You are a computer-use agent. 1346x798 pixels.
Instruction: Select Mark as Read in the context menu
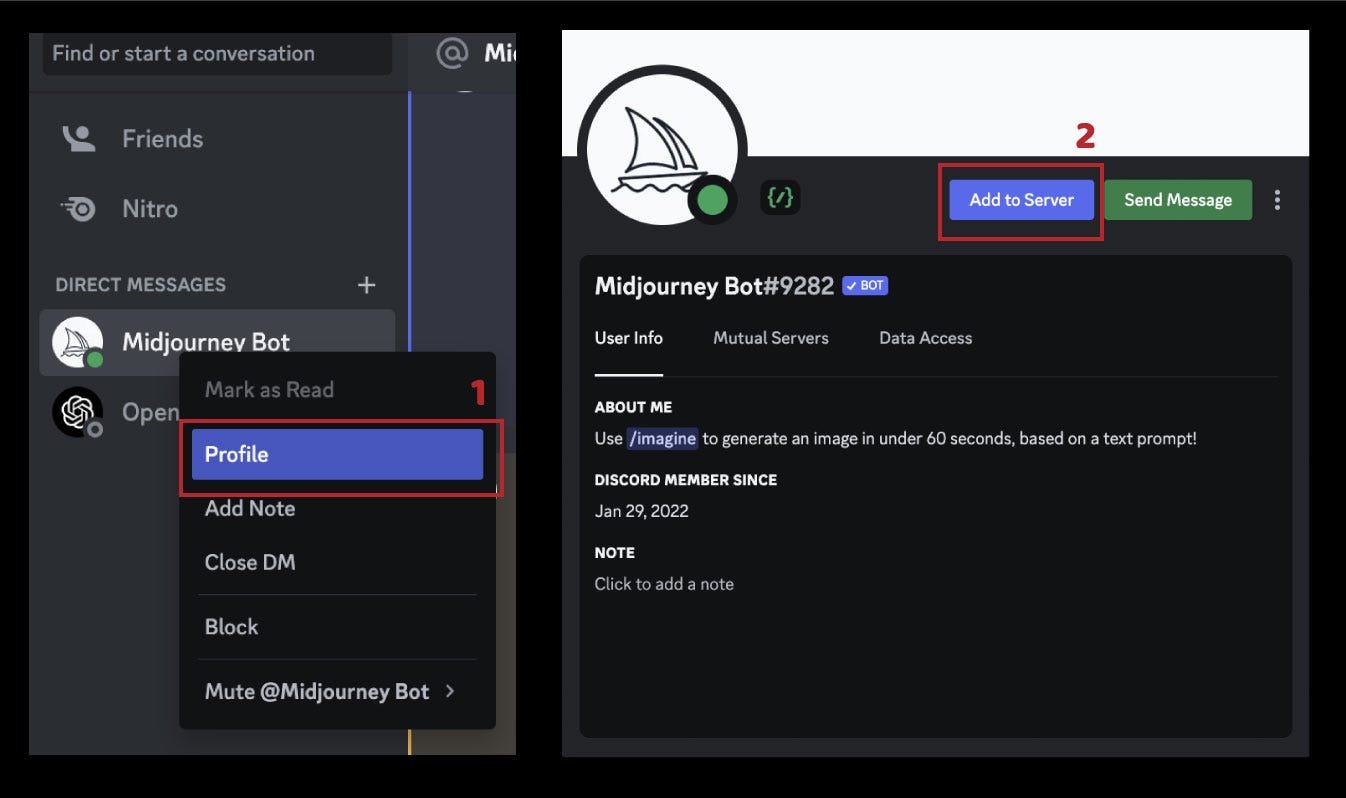click(337, 390)
